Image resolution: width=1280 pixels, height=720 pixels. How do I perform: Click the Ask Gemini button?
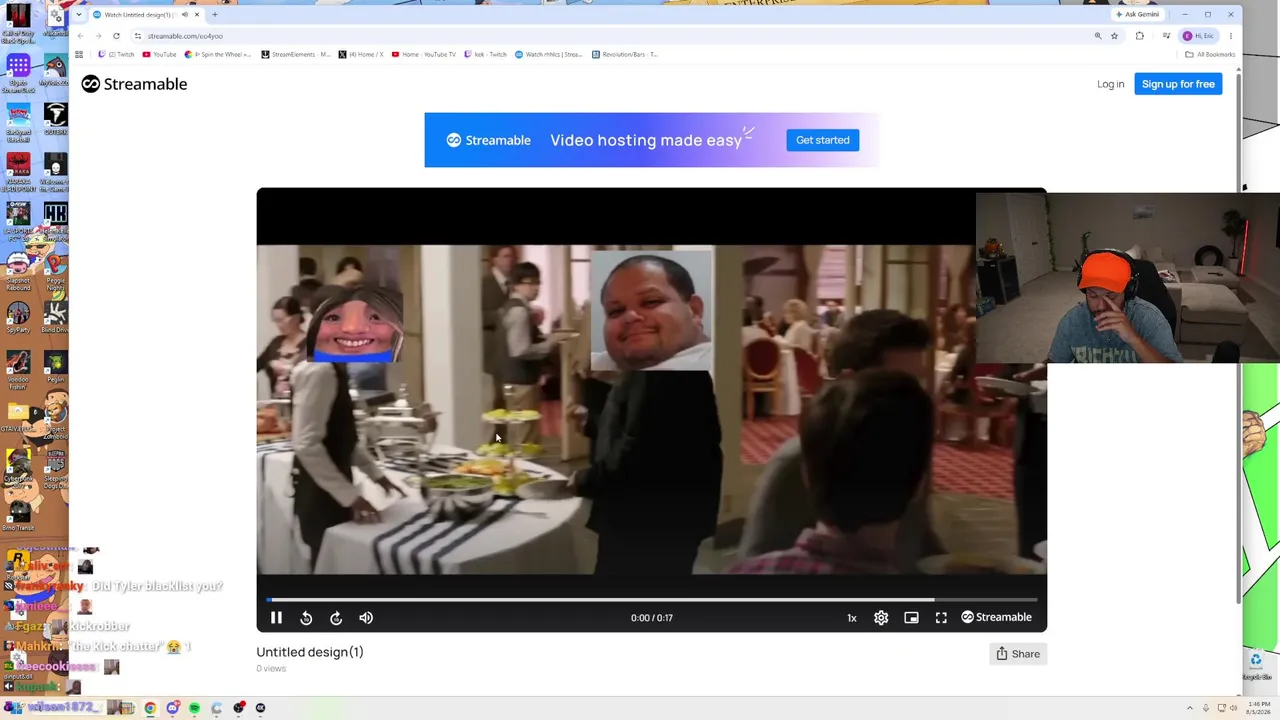pos(1138,15)
